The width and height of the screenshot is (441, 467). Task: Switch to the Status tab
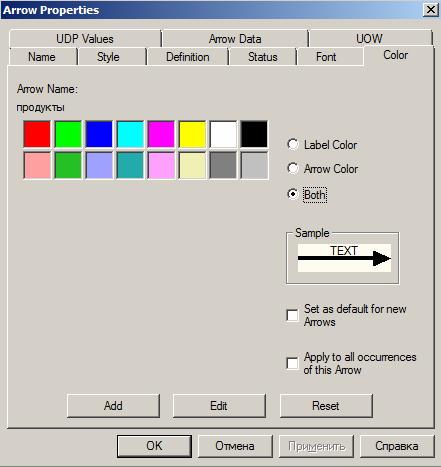point(263,57)
